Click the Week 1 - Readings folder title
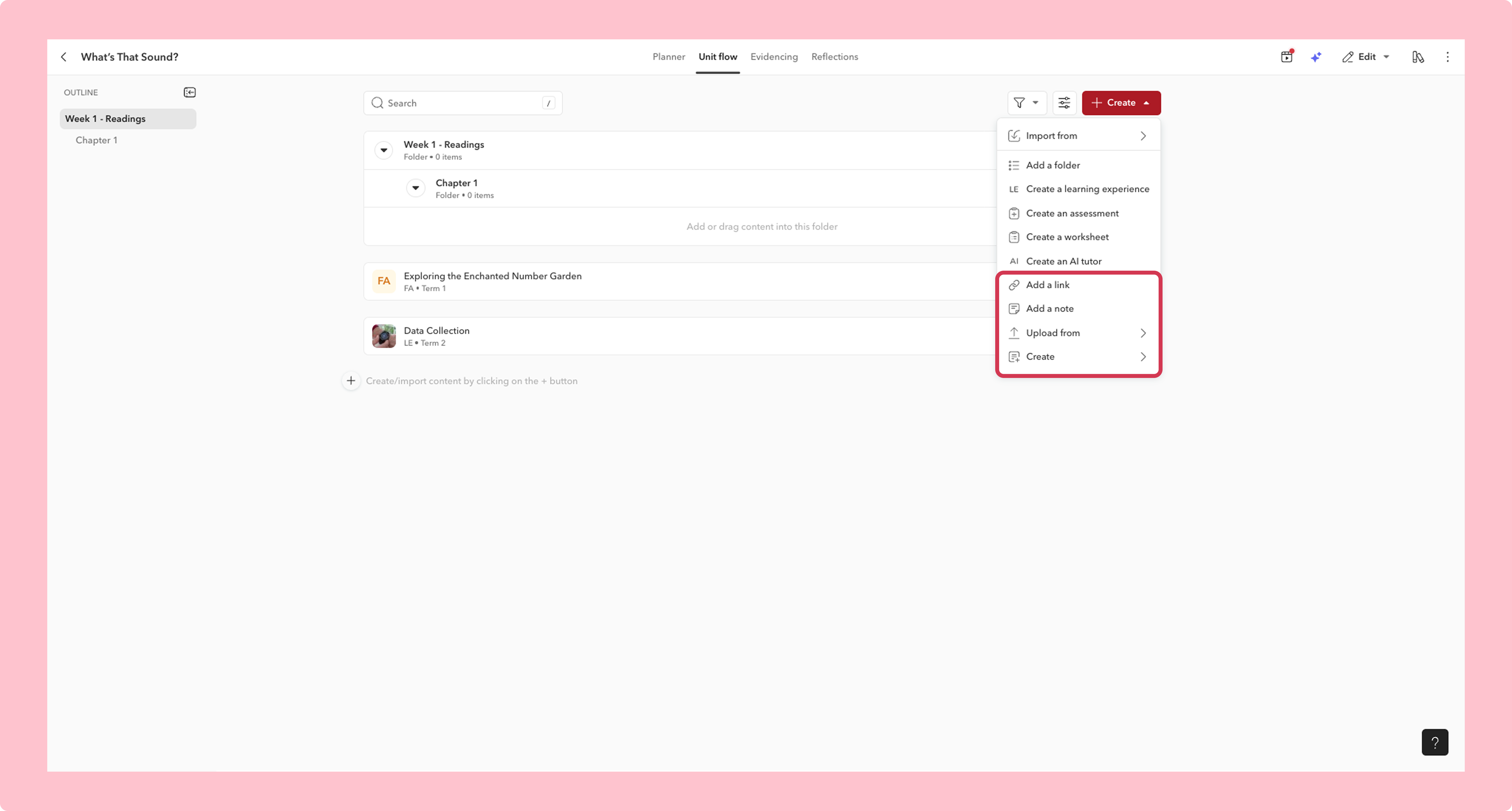Image resolution: width=1512 pixels, height=811 pixels. [444, 144]
